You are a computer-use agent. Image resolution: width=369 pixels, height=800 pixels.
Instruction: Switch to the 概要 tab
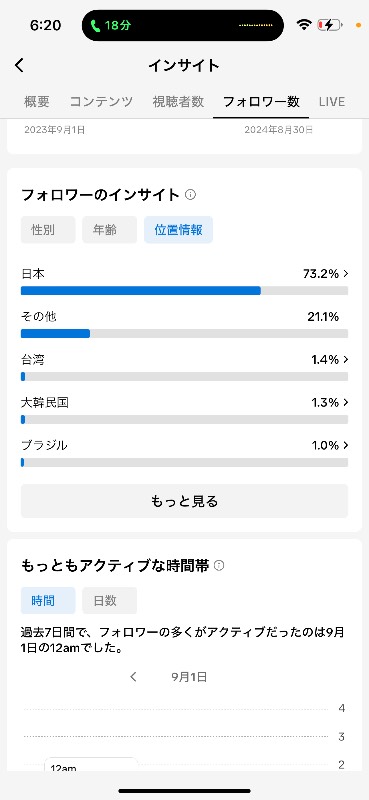(37, 102)
